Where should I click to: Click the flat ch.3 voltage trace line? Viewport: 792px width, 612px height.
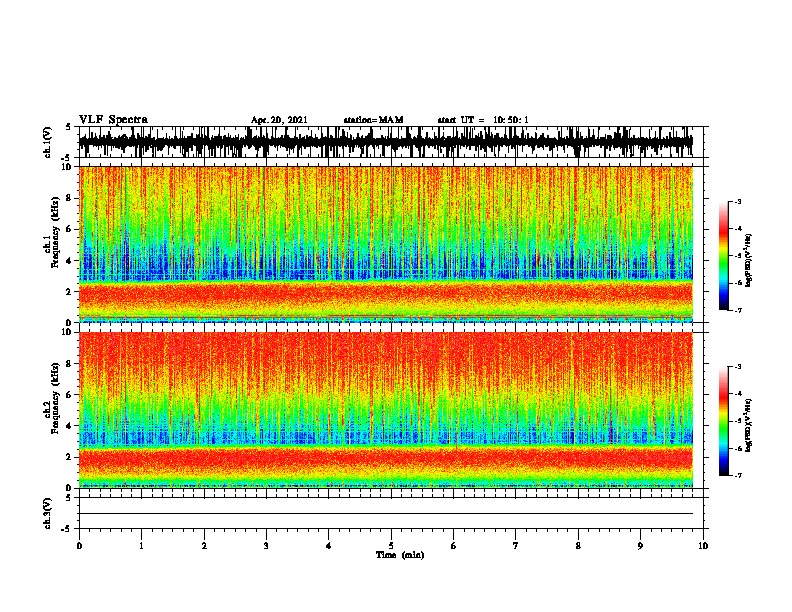386,514
